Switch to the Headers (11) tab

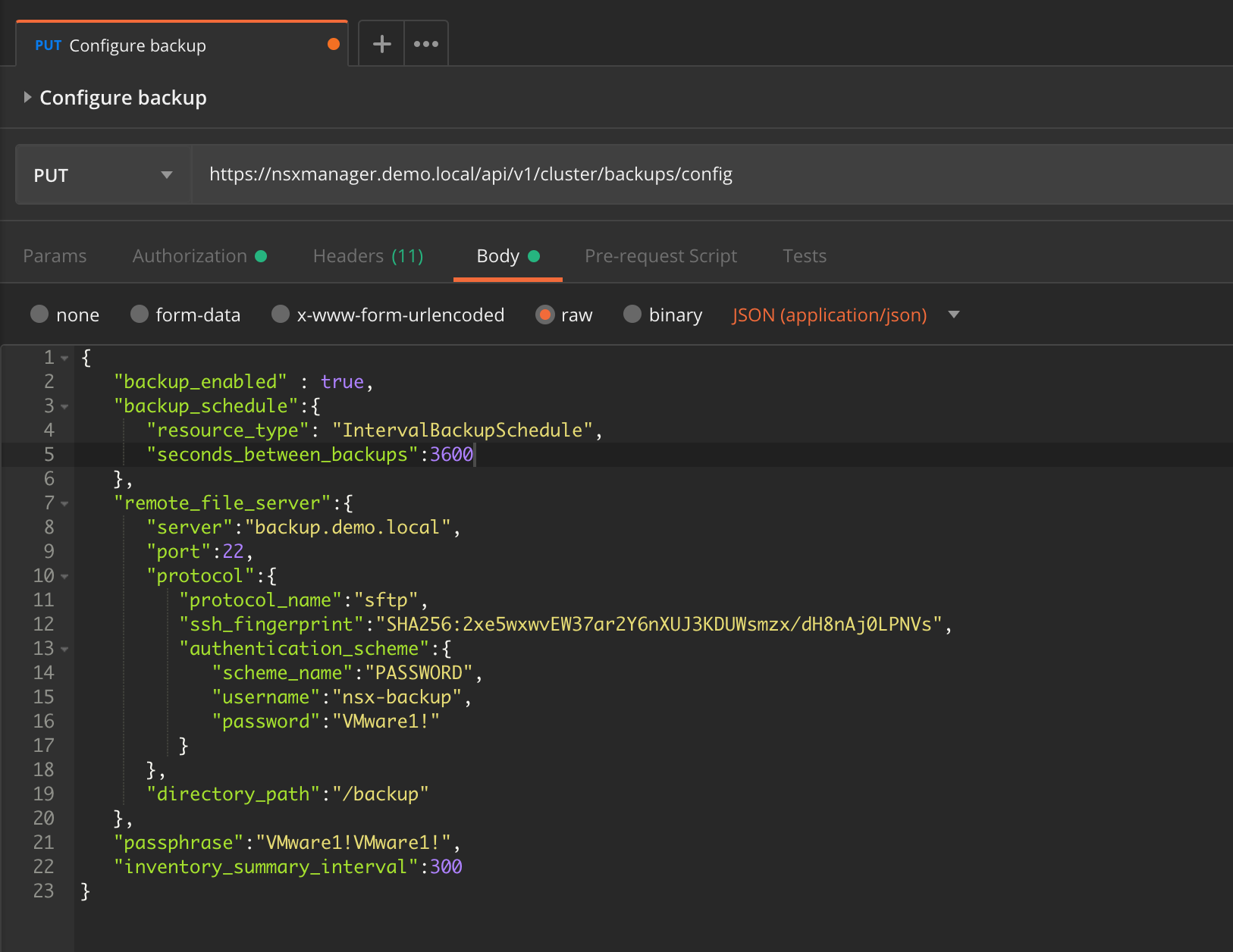tap(368, 256)
